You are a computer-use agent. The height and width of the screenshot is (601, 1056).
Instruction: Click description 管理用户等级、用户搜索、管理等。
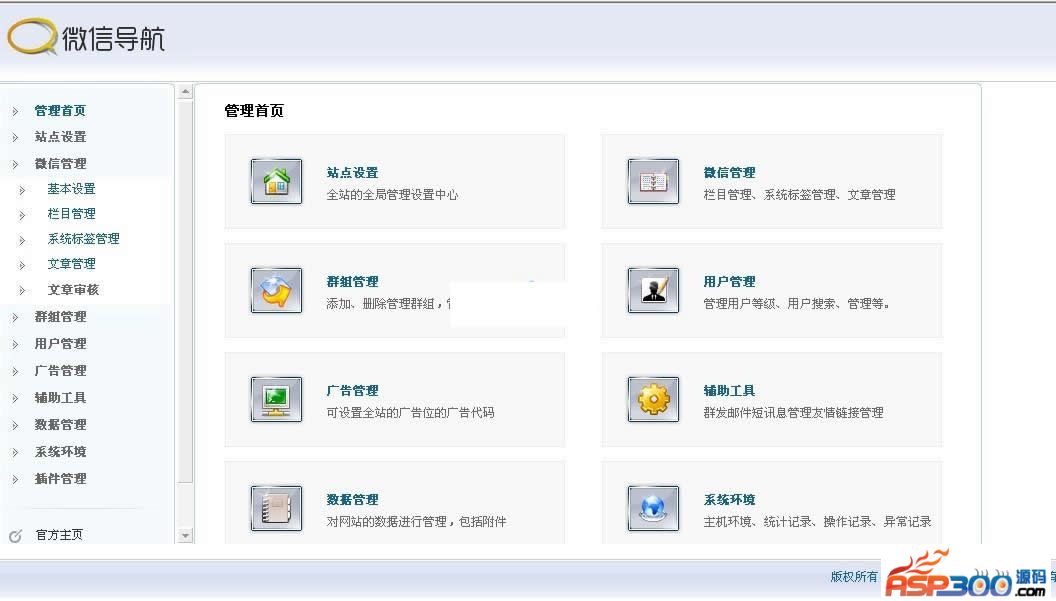[797, 304]
